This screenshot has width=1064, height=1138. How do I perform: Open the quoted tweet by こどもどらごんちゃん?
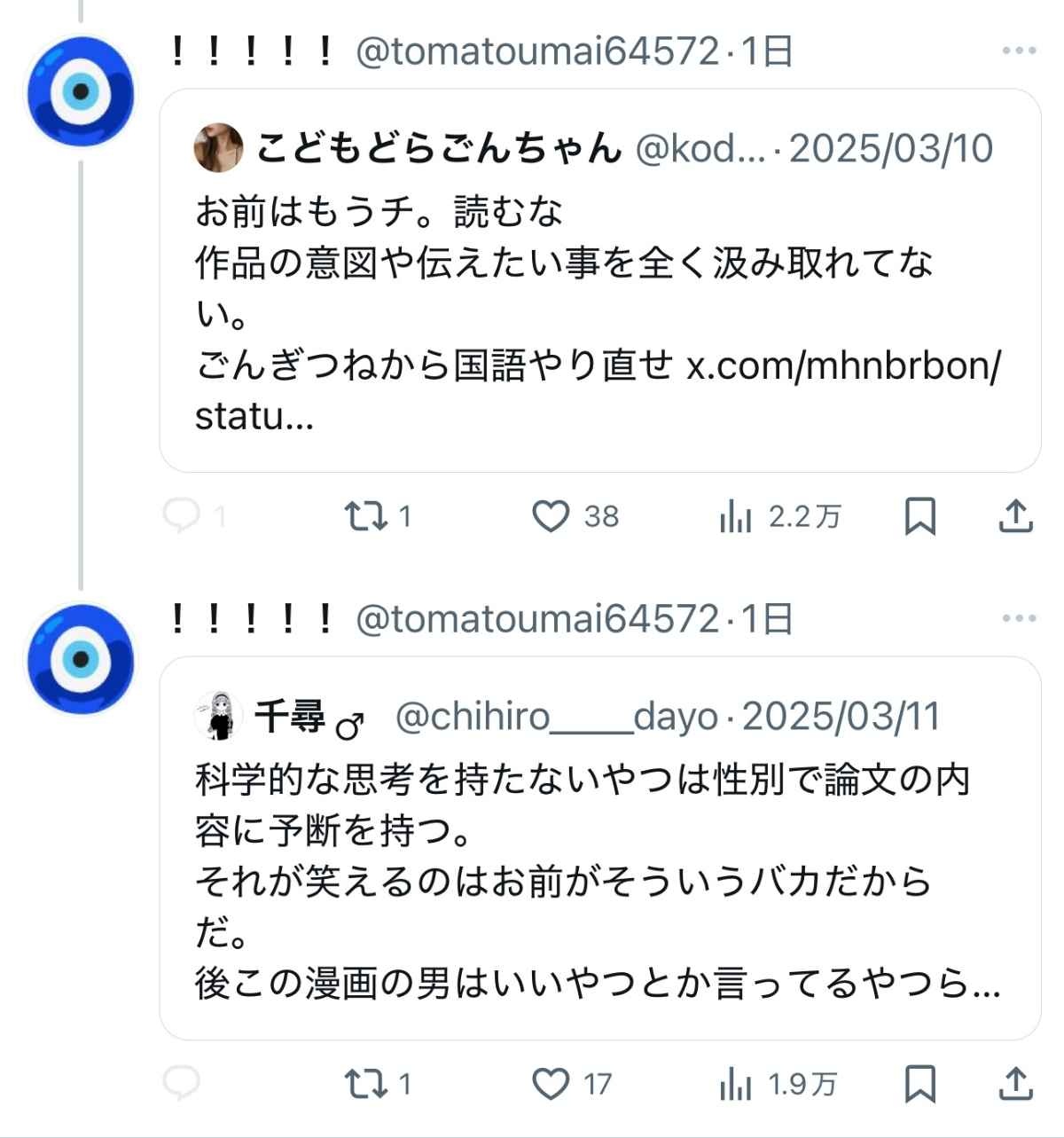coord(599,266)
